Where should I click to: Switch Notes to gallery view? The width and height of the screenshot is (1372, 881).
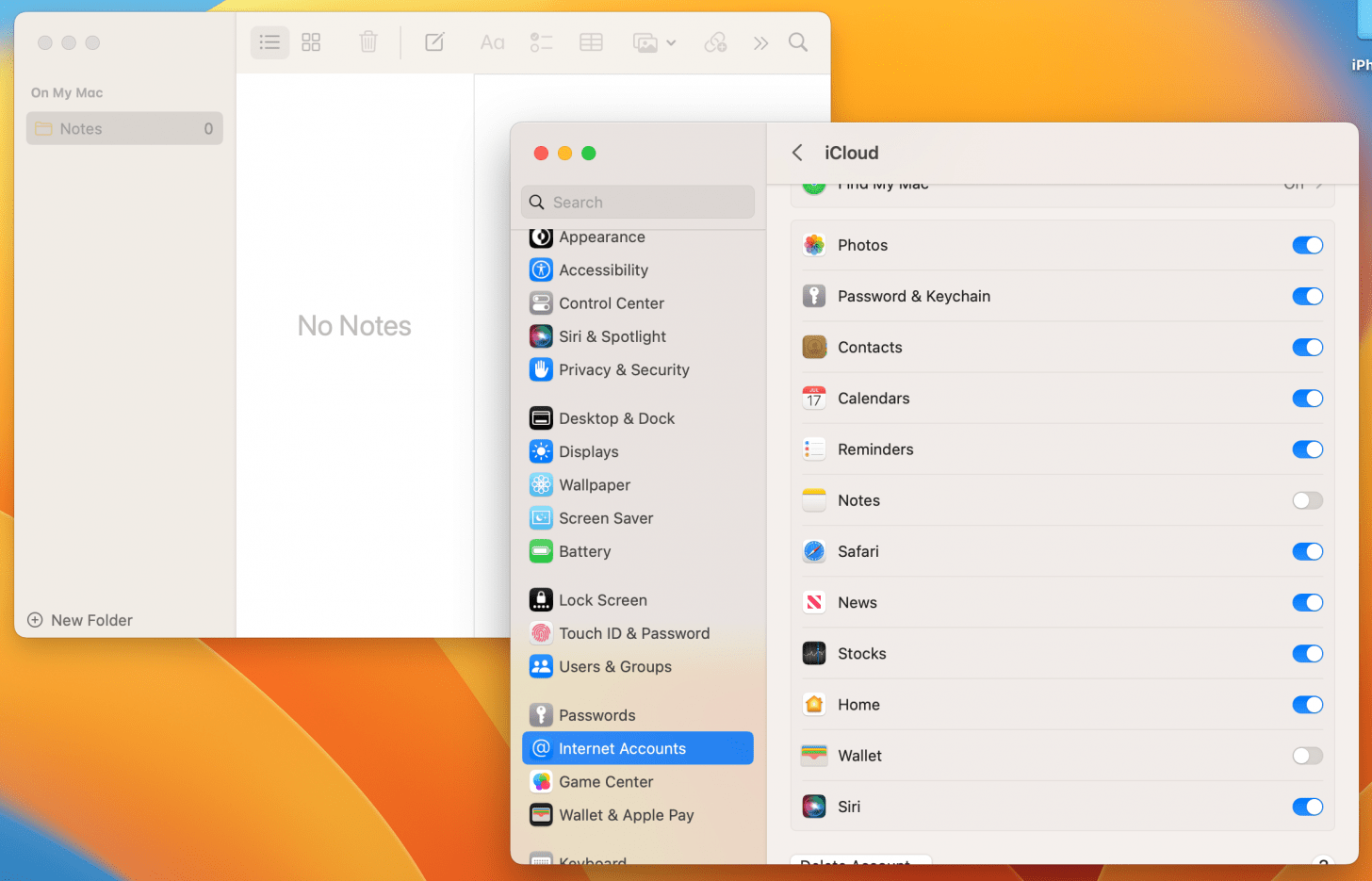(311, 42)
